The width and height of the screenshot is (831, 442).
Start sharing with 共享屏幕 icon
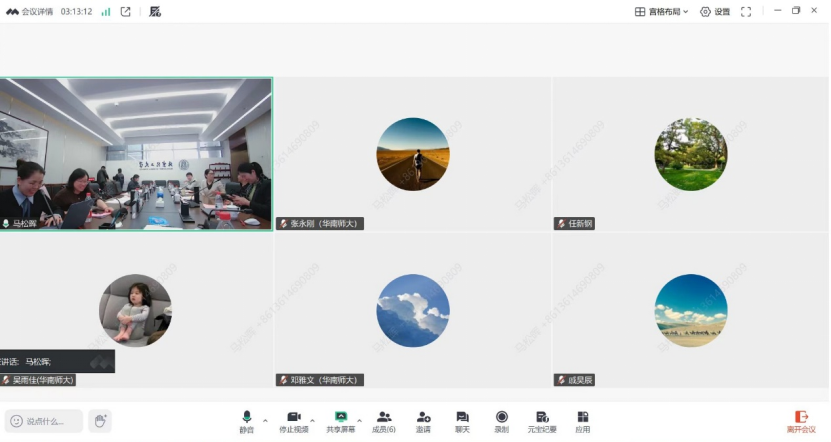tap(341, 422)
